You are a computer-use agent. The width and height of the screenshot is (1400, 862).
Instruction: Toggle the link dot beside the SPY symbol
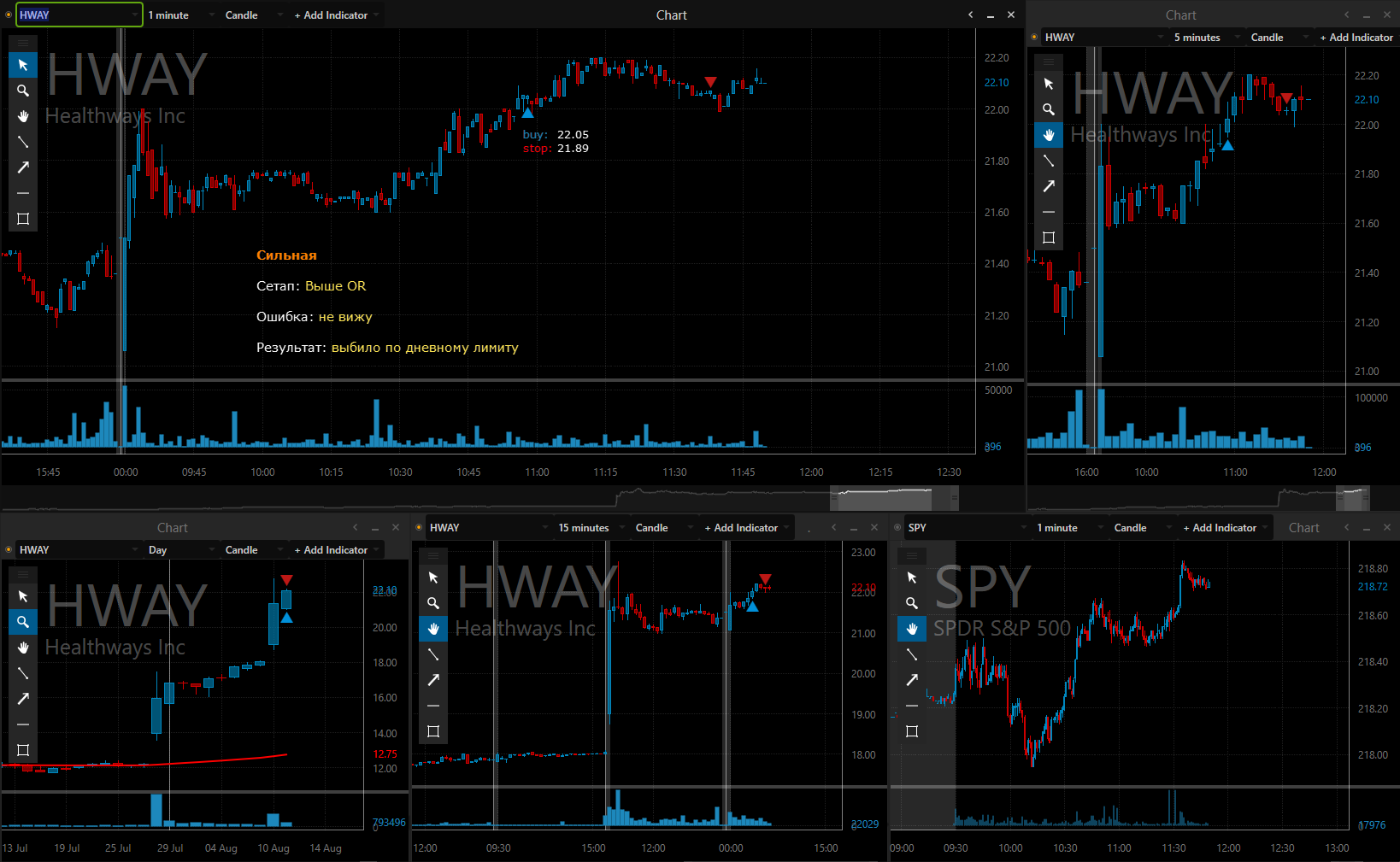pos(897,527)
